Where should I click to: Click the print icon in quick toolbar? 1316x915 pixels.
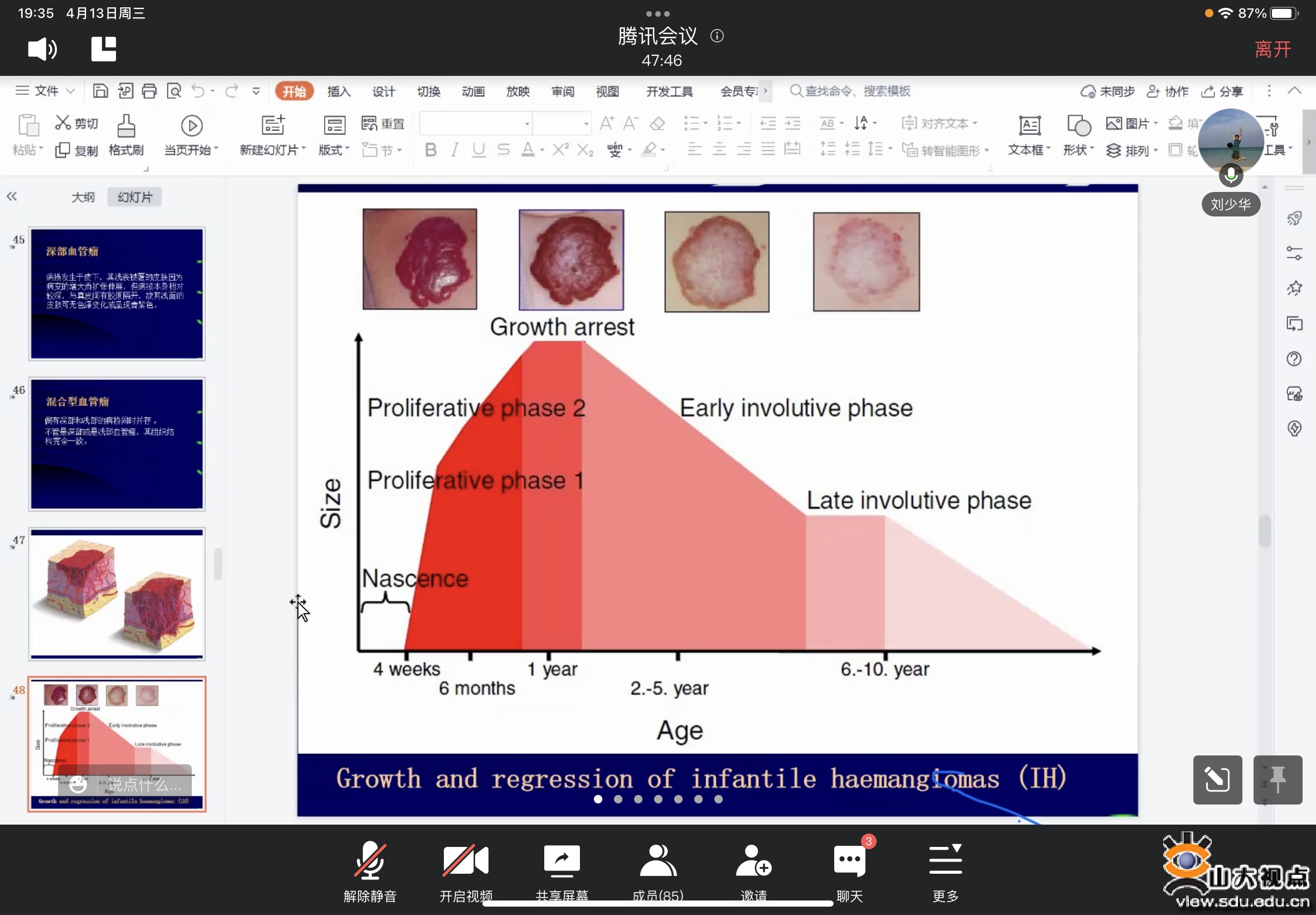pos(149,91)
